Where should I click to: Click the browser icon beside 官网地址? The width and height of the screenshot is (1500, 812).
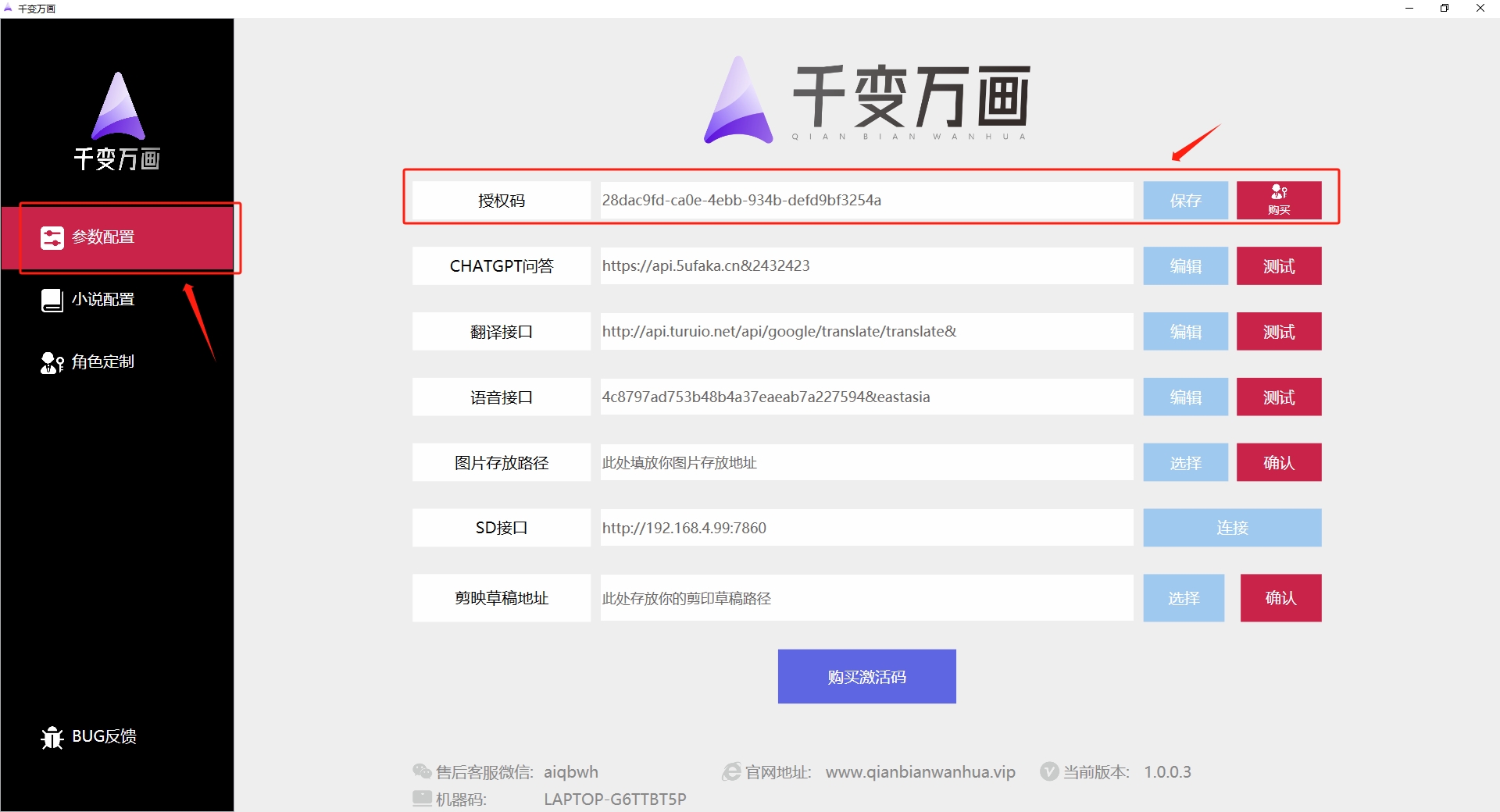tap(731, 771)
